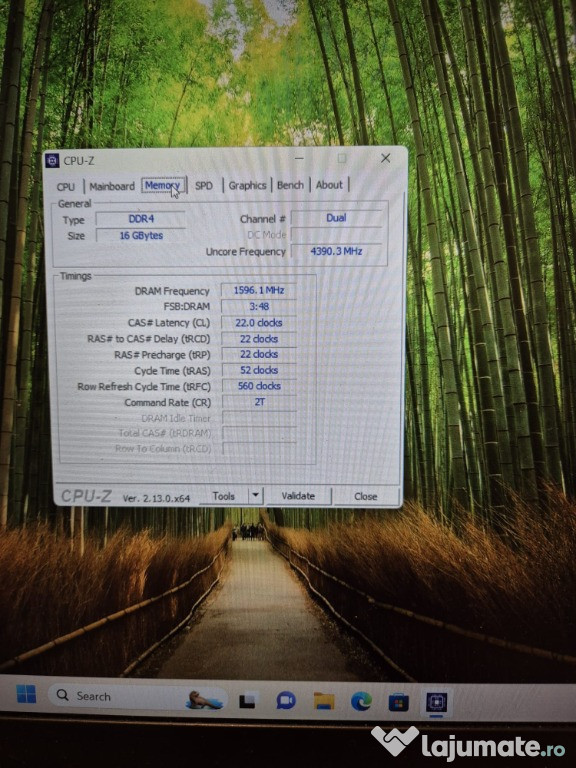Click the Tools button
Viewport: 576px width, 768px height.
(x=224, y=496)
